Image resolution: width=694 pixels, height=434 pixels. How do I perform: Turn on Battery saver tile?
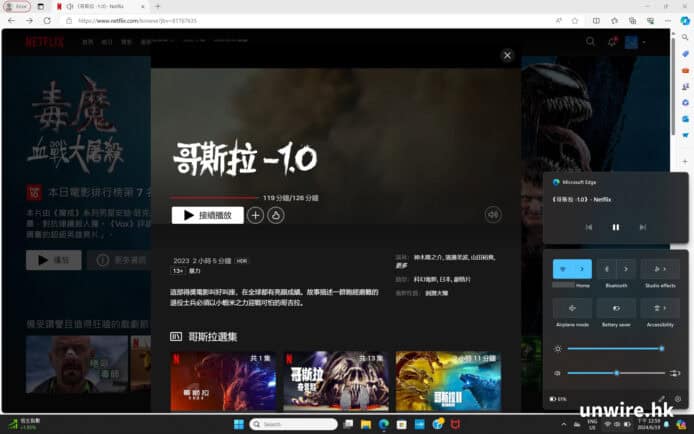point(616,309)
